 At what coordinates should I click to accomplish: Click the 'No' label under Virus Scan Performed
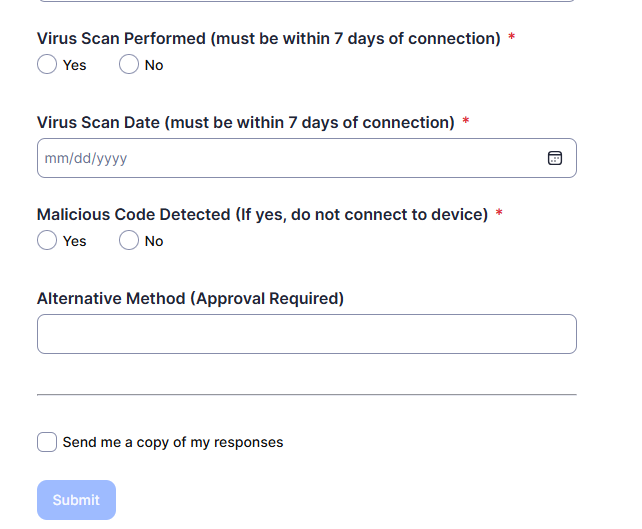(x=154, y=65)
